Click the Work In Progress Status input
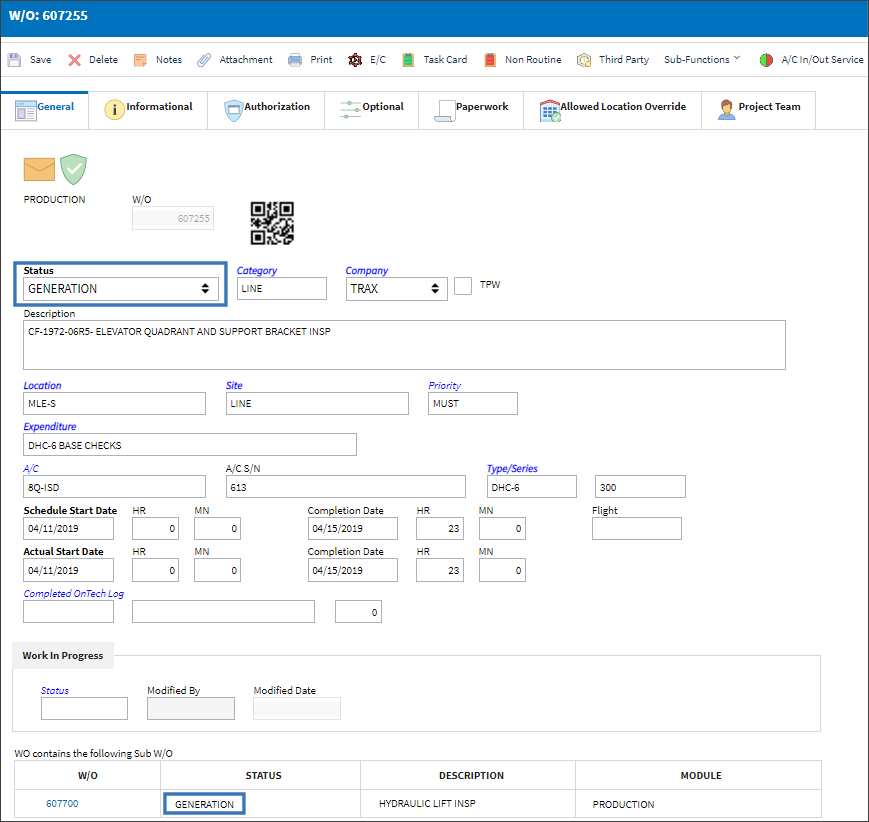Viewport: 869px width, 822px height. click(x=84, y=708)
